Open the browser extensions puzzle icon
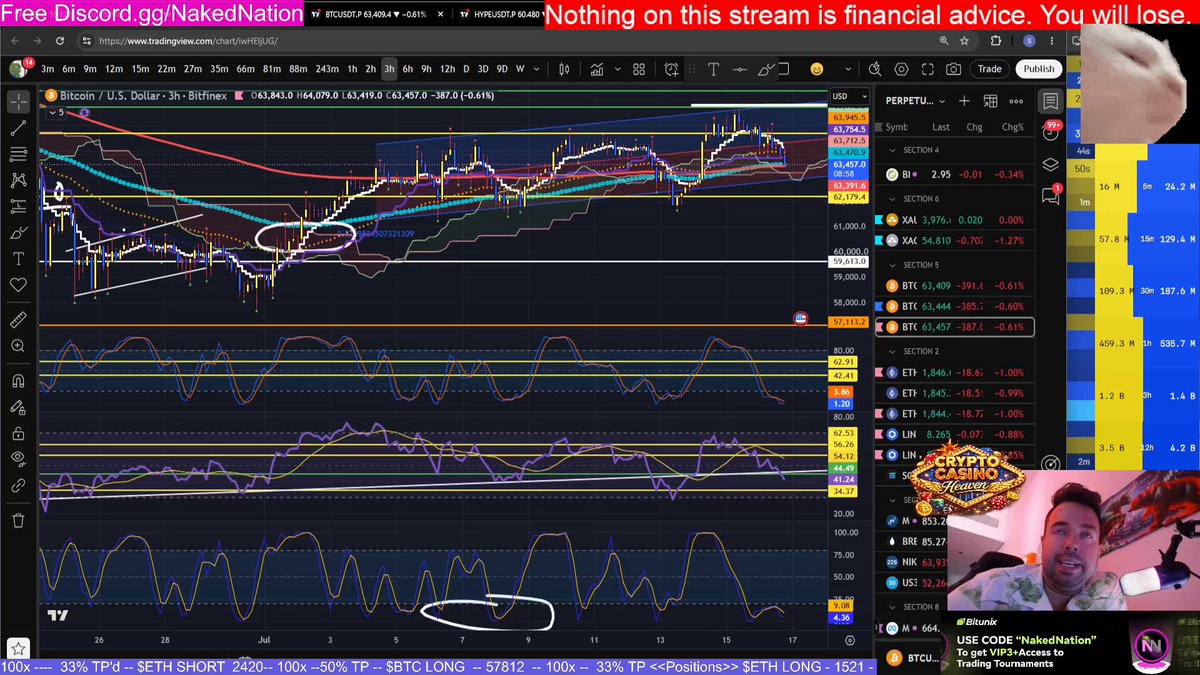The height and width of the screenshot is (675, 1200). pos(996,41)
